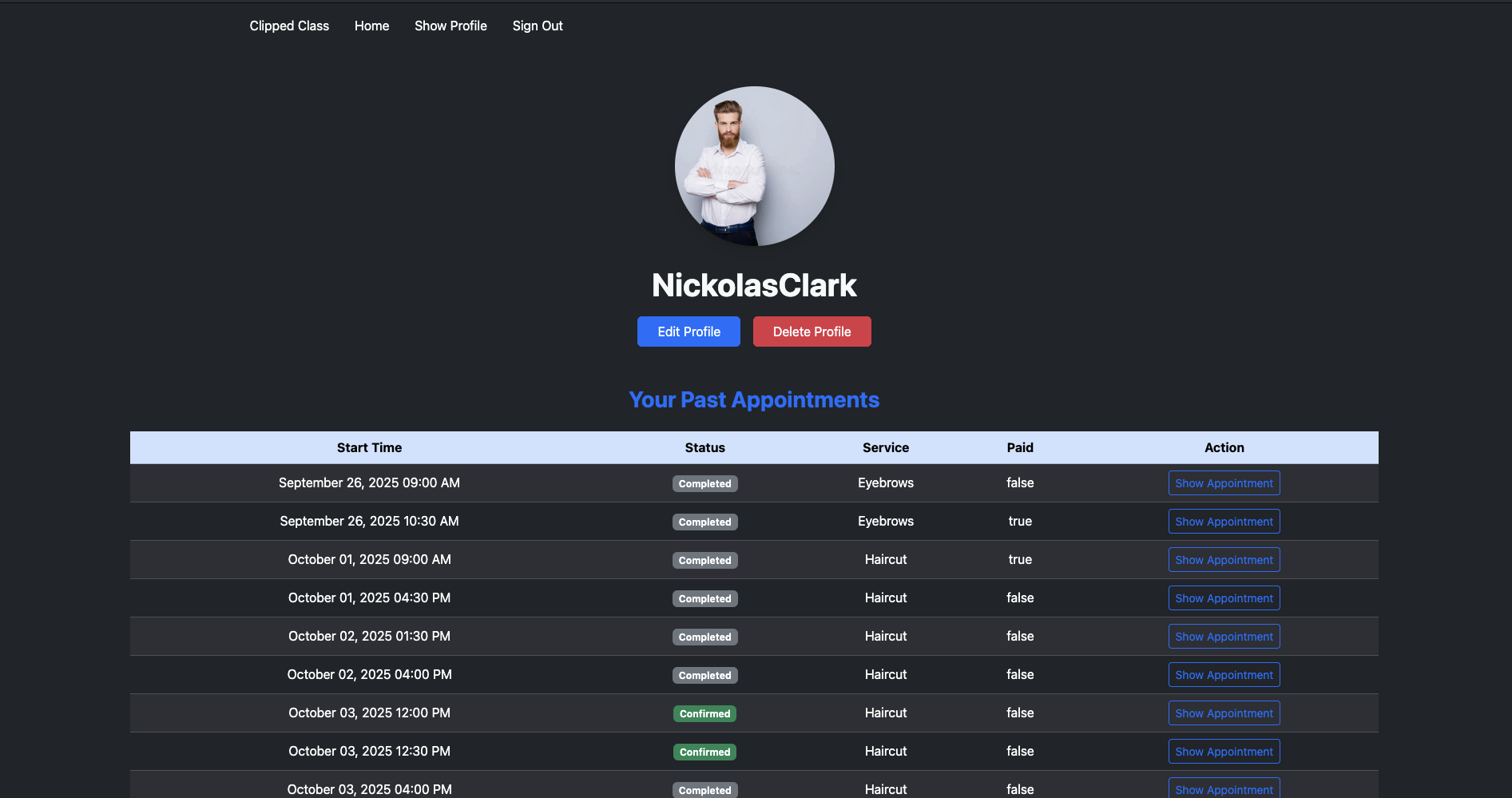Click the Paid column header
The image size is (1512, 798).
coord(1019,447)
